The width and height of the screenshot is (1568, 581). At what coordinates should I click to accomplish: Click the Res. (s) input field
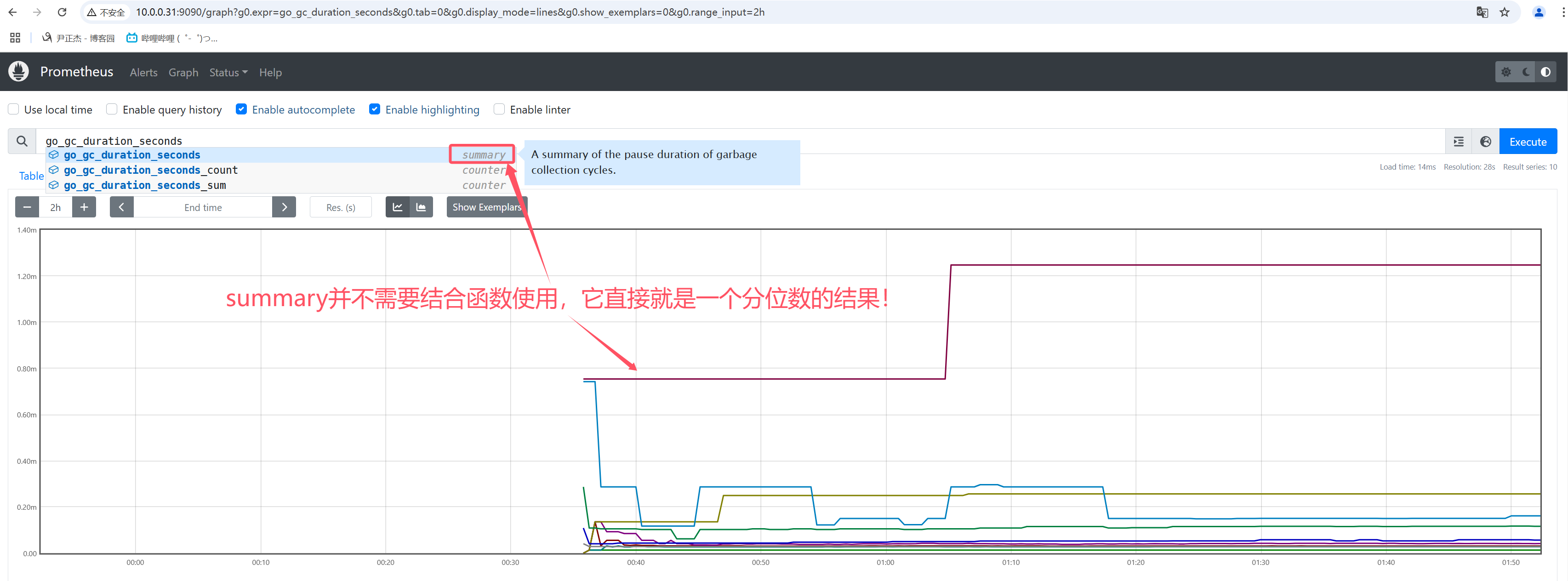pyautogui.click(x=340, y=207)
